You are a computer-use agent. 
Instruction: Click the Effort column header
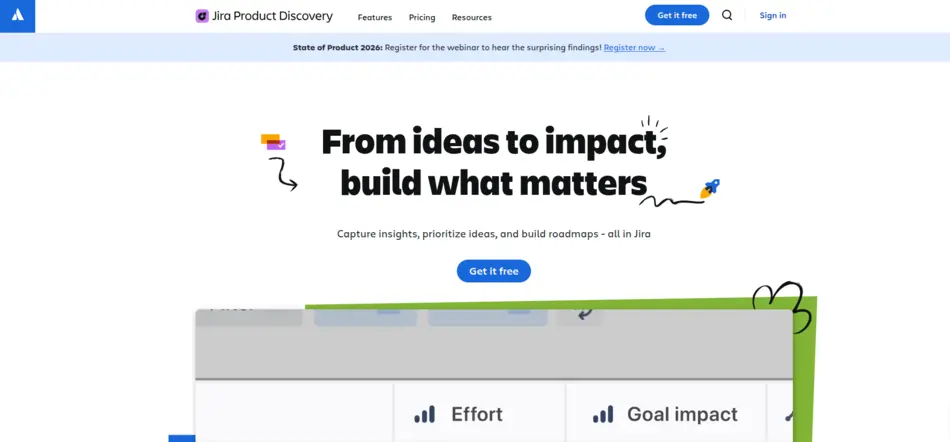click(480, 415)
